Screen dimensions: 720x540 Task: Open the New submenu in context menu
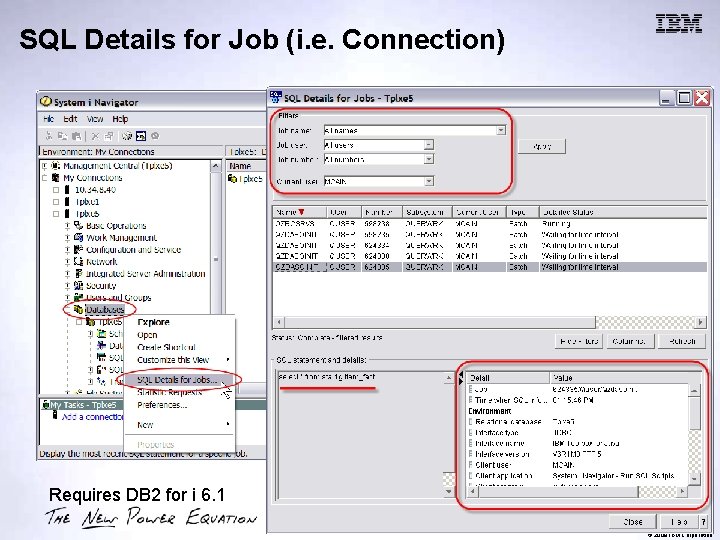click(x=179, y=425)
